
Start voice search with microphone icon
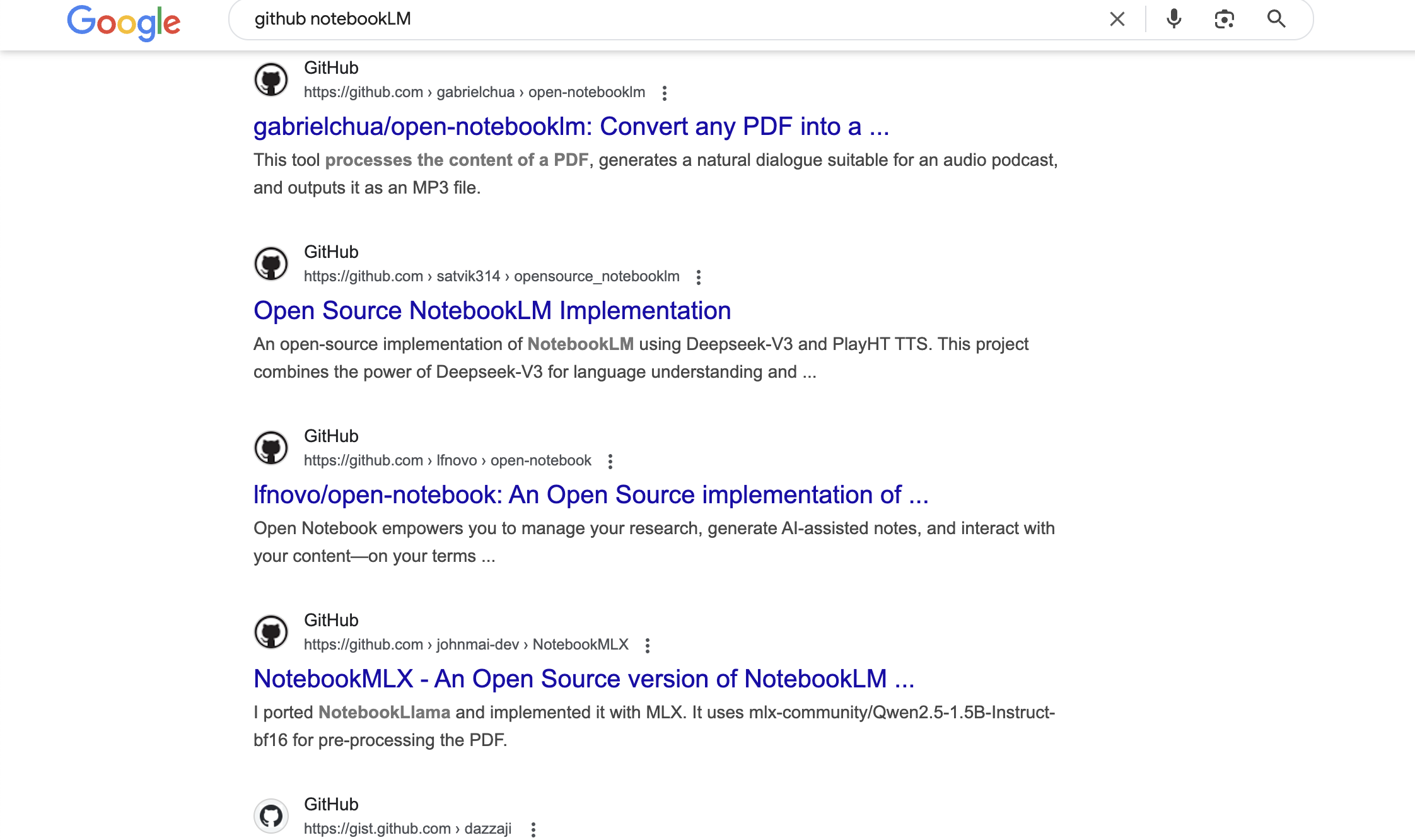pyautogui.click(x=1173, y=19)
